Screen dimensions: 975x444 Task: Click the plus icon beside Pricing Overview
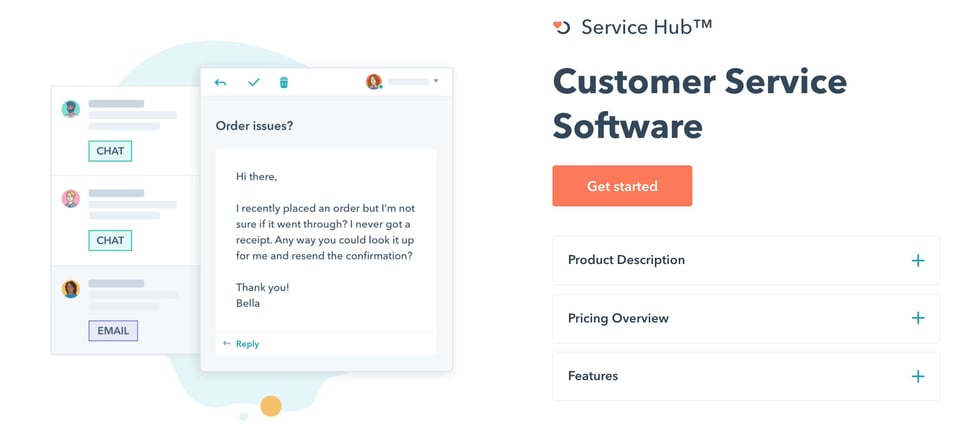(x=918, y=318)
